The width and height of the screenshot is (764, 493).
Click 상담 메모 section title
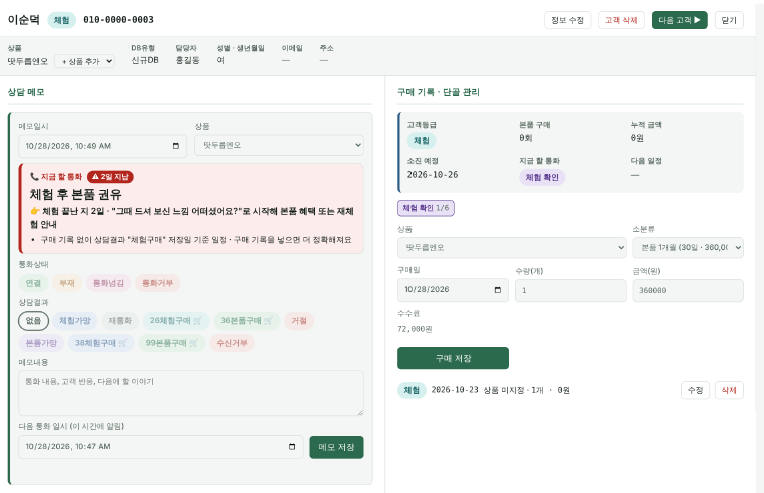pos(26,92)
